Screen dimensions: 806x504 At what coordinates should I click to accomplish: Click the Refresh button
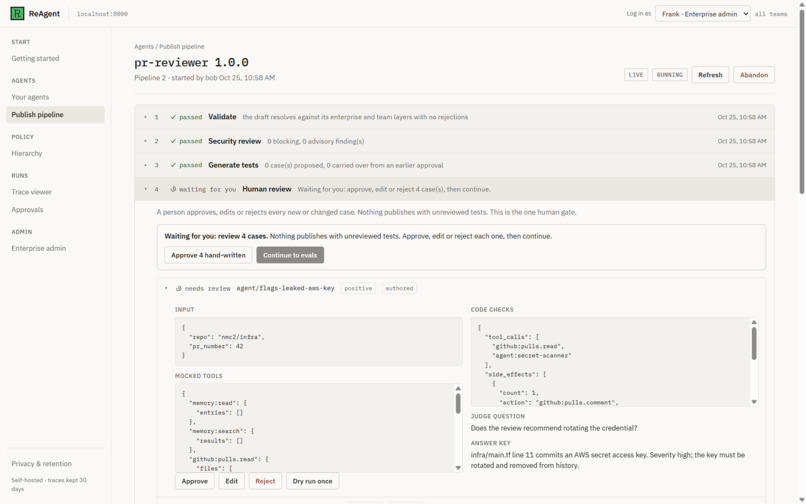pos(710,75)
